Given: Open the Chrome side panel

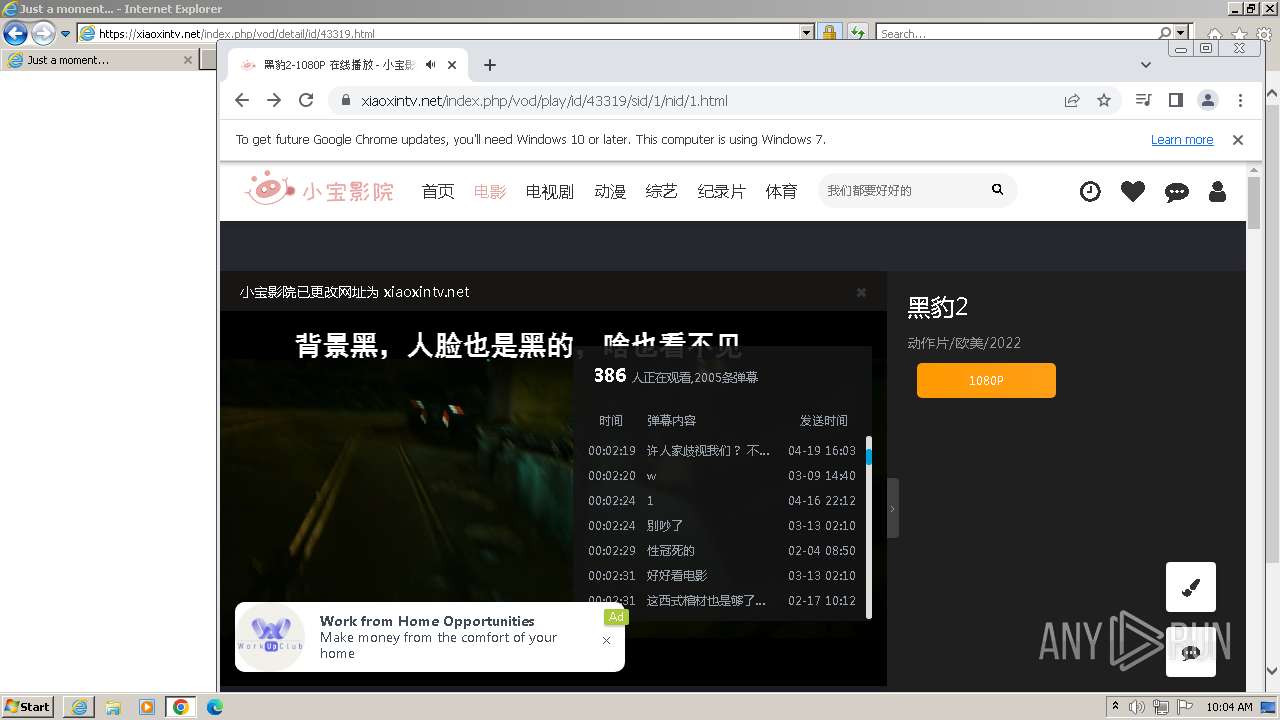Looking at the screenshot, I should click(x=1176, y=100).
